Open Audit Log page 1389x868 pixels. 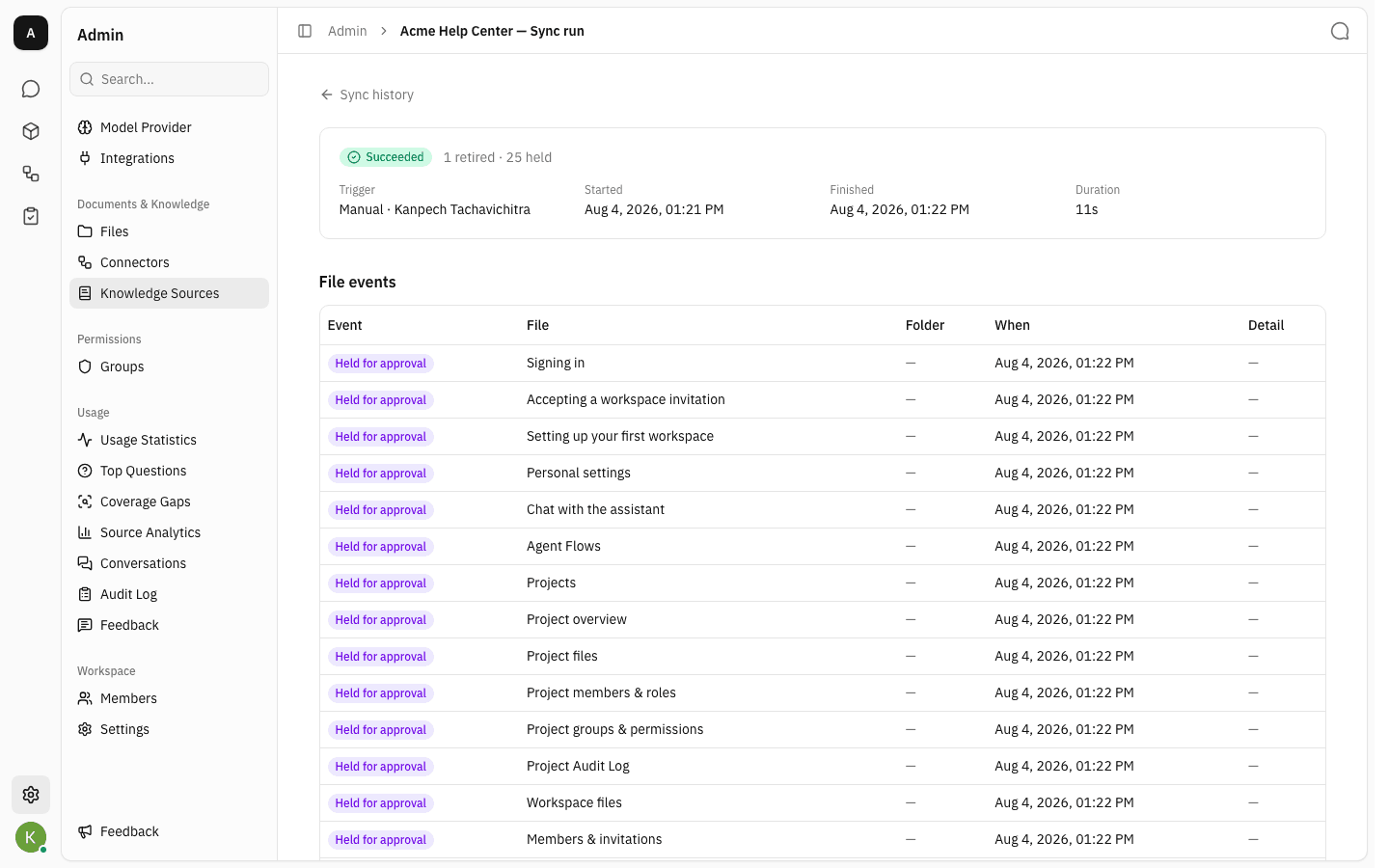(x=169, y=594)
